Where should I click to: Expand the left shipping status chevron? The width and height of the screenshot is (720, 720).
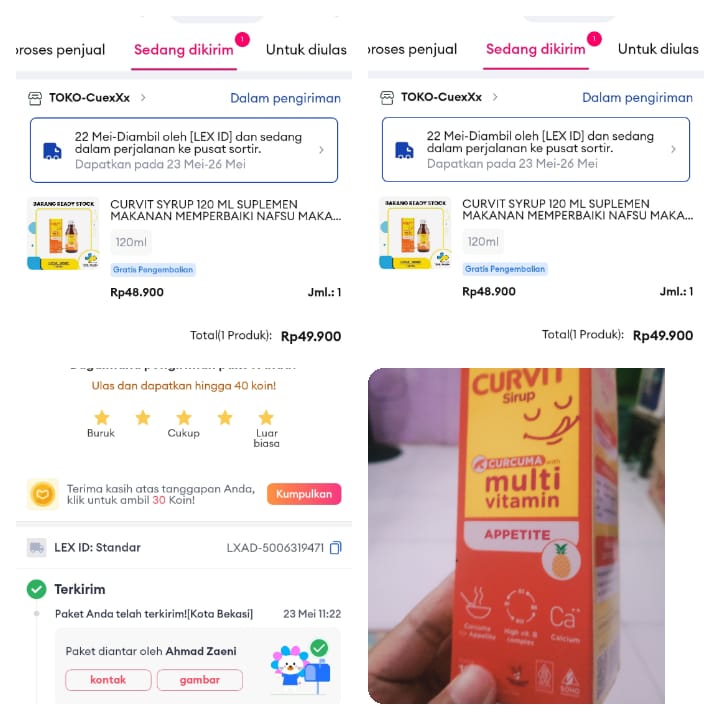point(321,150)
